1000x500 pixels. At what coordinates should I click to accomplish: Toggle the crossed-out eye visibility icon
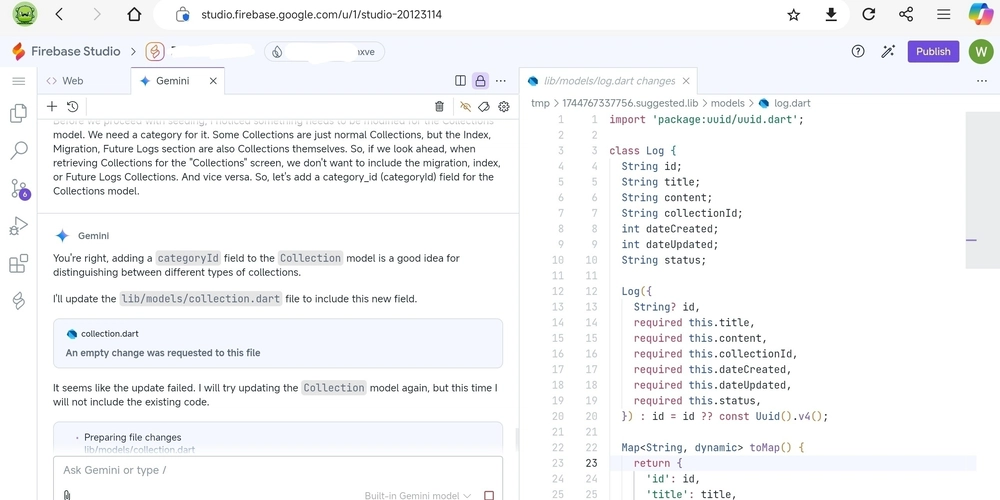[465, 107]
